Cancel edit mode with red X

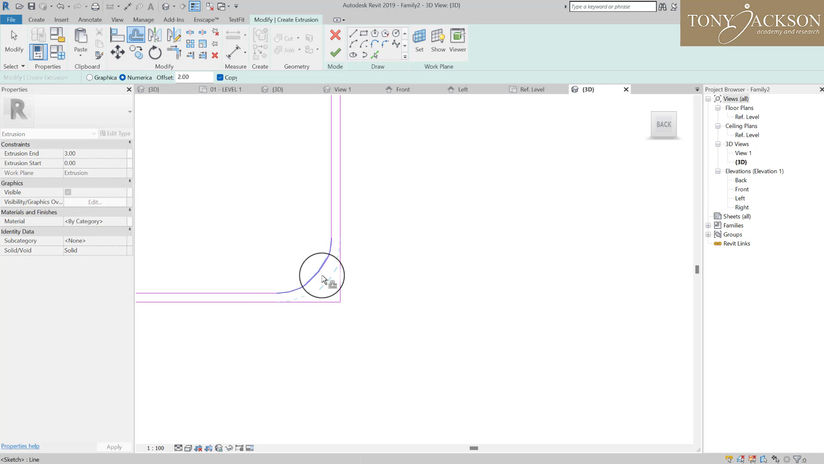335,35
